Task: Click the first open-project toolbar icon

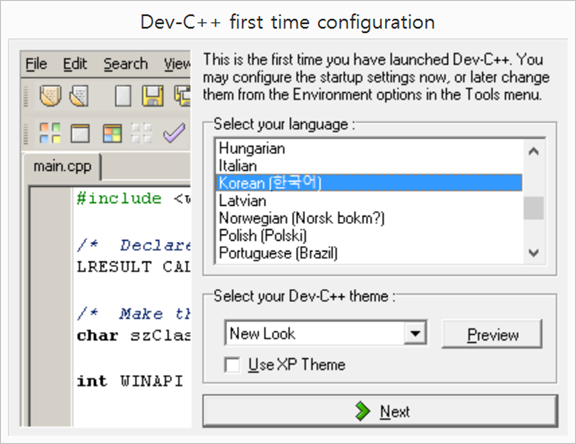Action: pyautogui.click(x=50, y=96)
